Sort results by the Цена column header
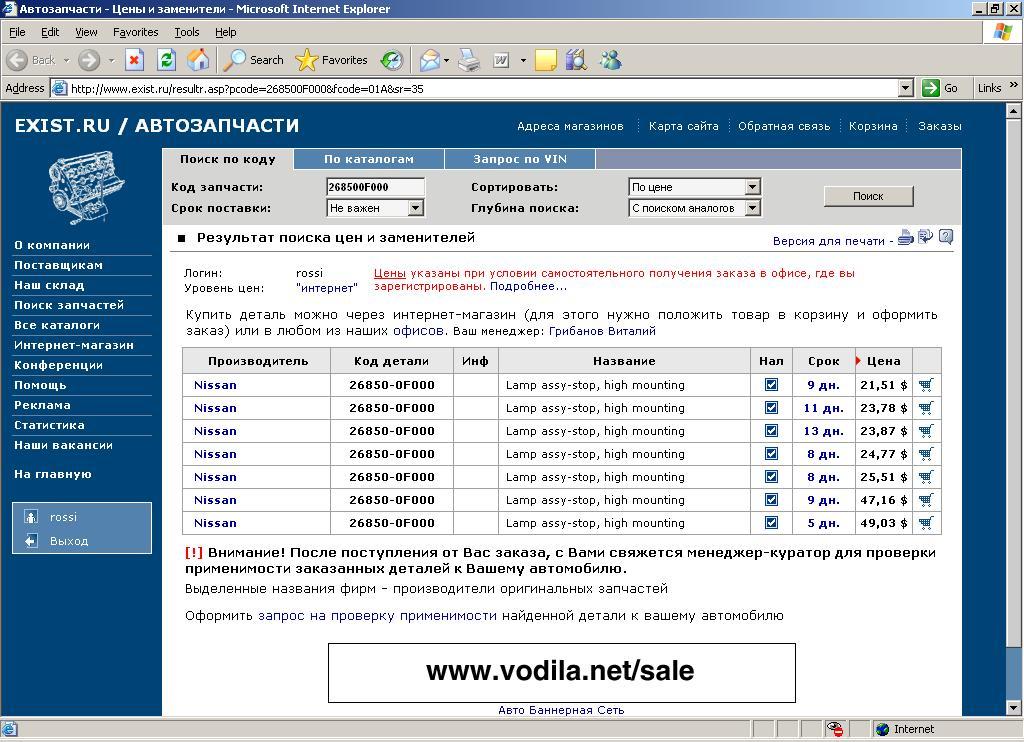Viewport: 1024px width, 742px height. click(x=883, y=361)
